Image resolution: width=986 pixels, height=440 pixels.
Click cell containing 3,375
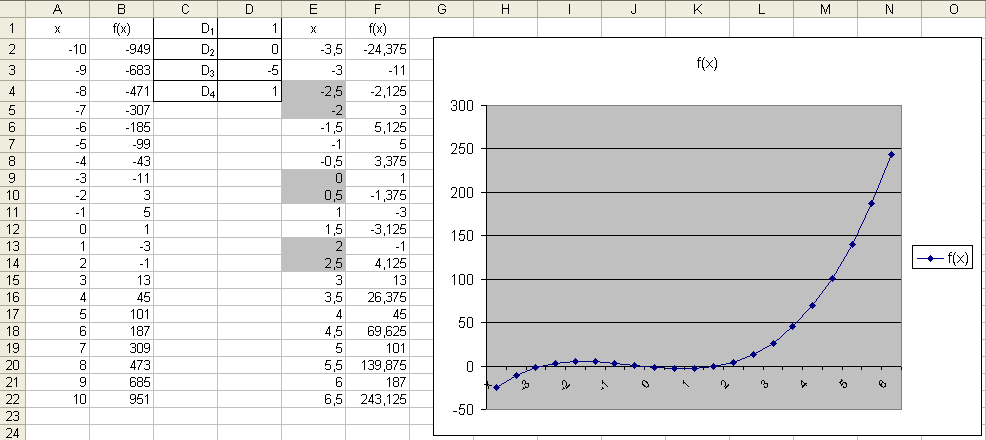pos(377,161)
